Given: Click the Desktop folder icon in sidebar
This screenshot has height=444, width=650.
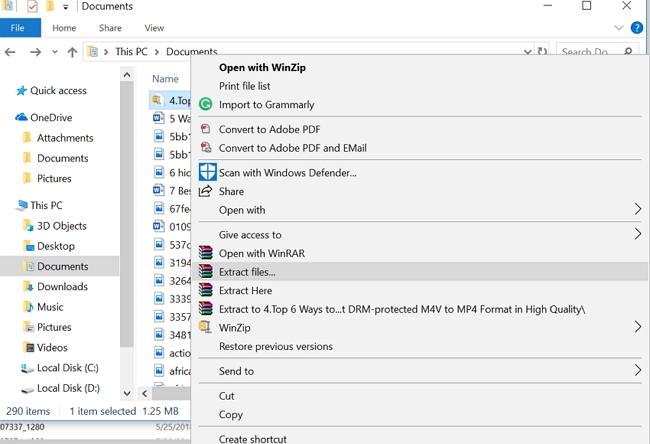Looking at the screenshot, I should (29, 246).
